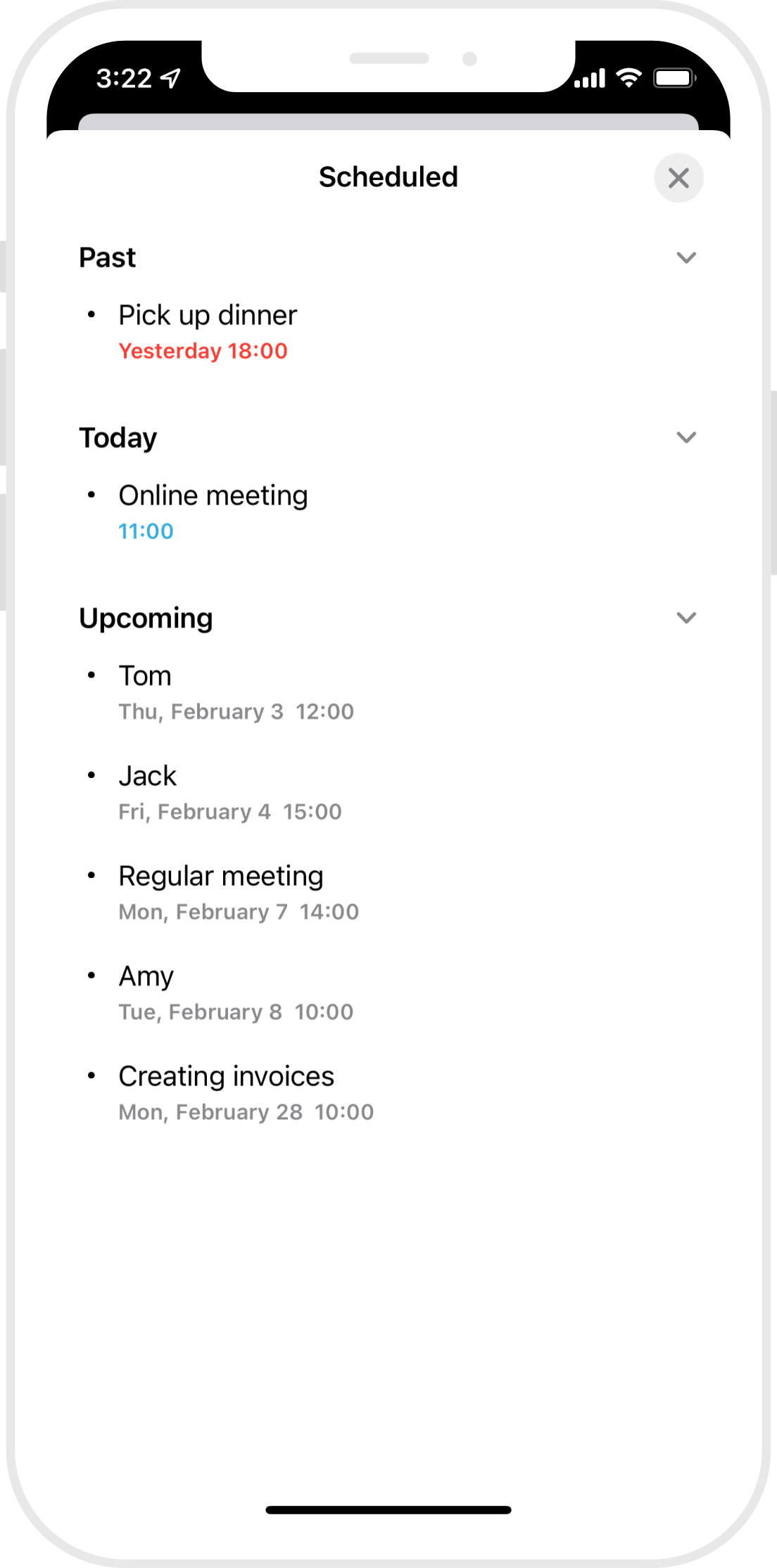Open the Creating invoices entry
Viewport: 777px width, 1568px height.
[x=226, y=1076]
